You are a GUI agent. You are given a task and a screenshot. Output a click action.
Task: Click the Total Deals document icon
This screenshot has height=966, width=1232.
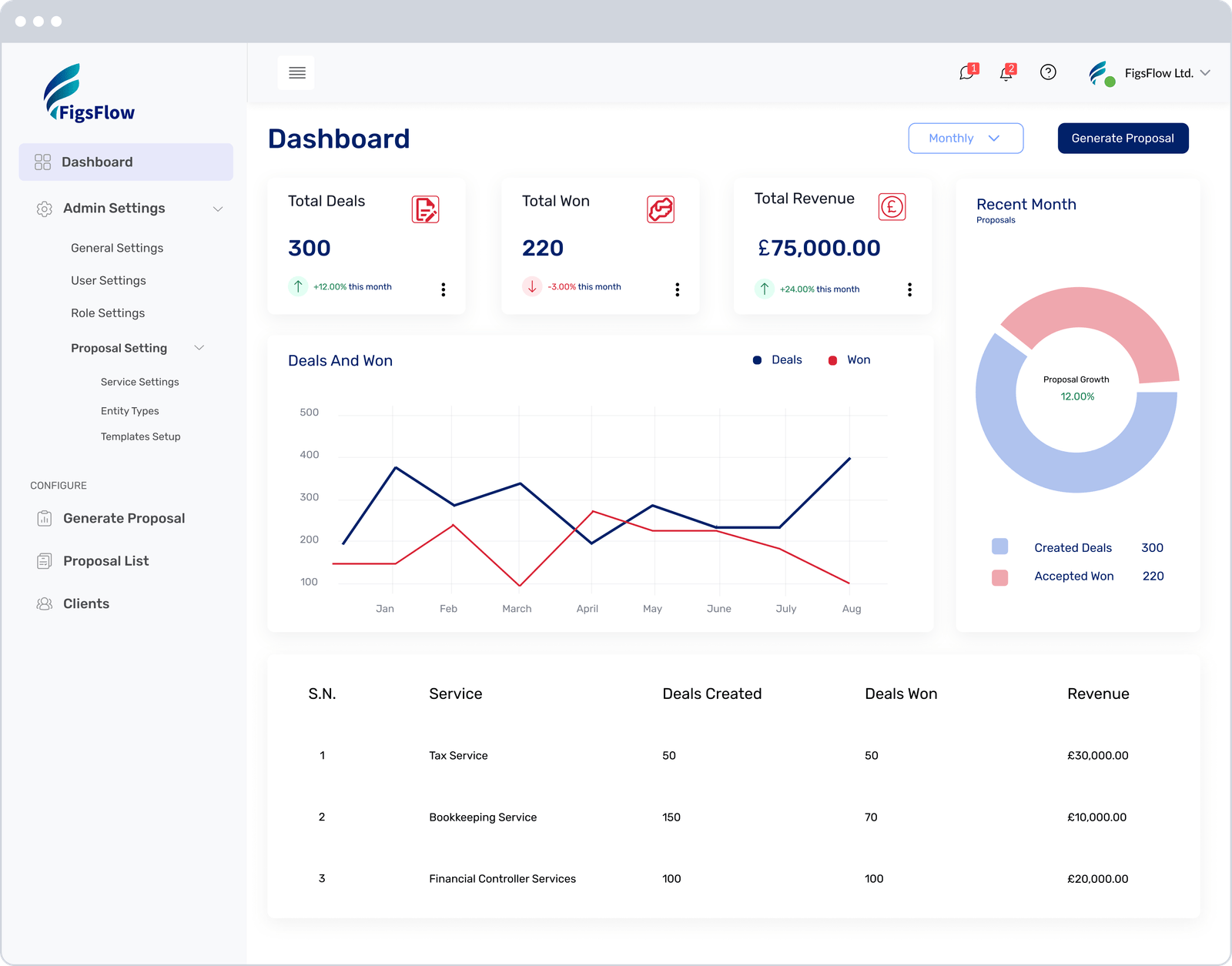[x=426, y=209]
